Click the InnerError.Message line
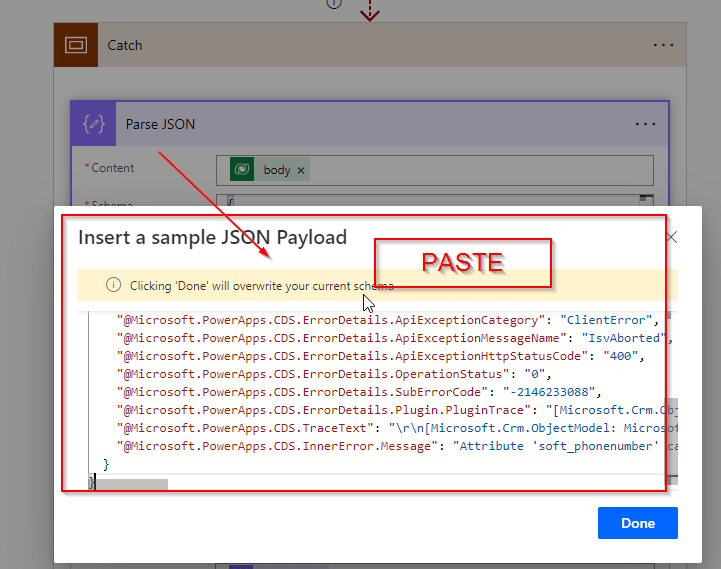Image resolution: width=721 pixels, height=569 pixels. 396,446
